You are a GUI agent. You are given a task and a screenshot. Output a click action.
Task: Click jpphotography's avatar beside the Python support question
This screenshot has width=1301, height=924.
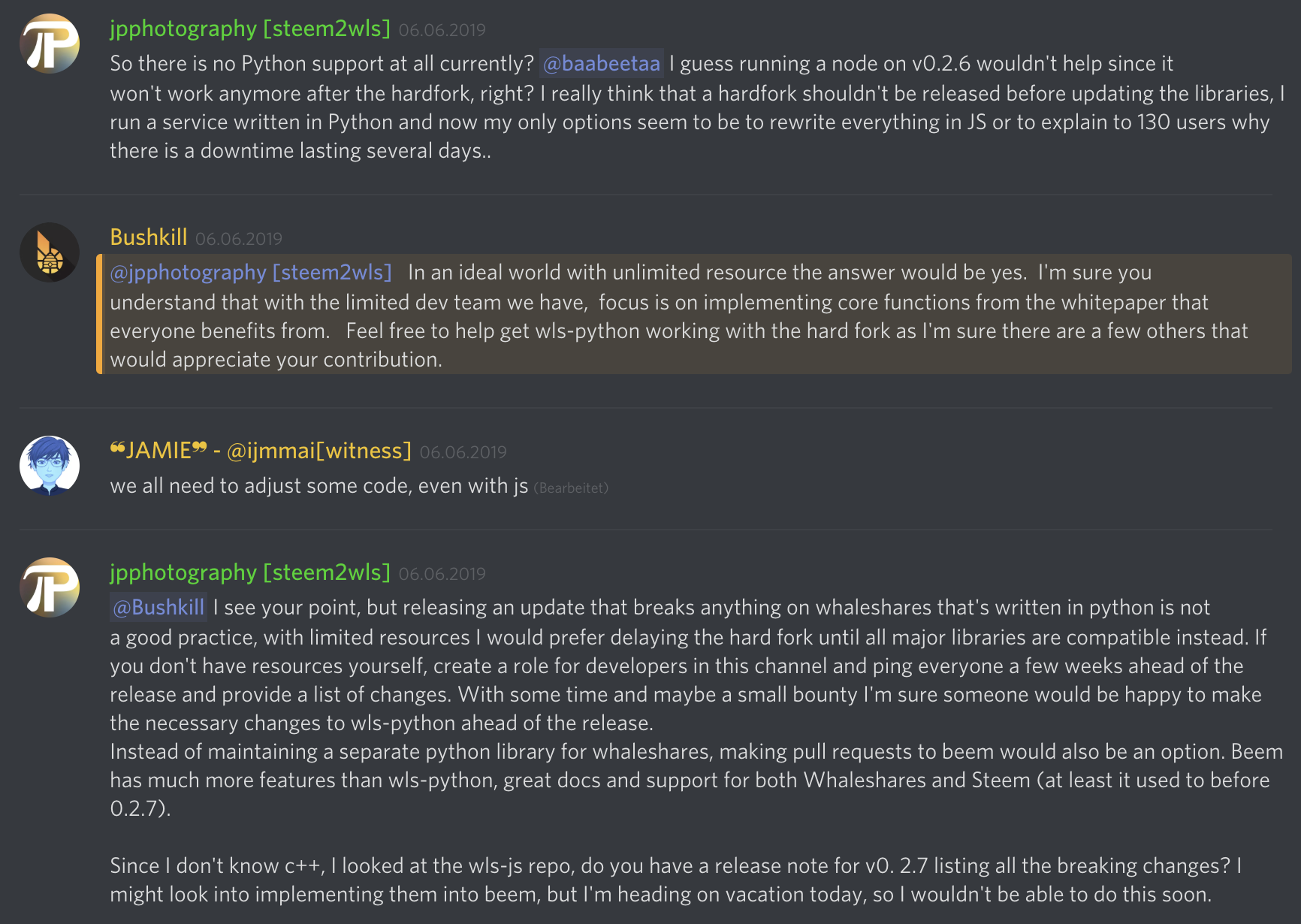tap(50, 44)
